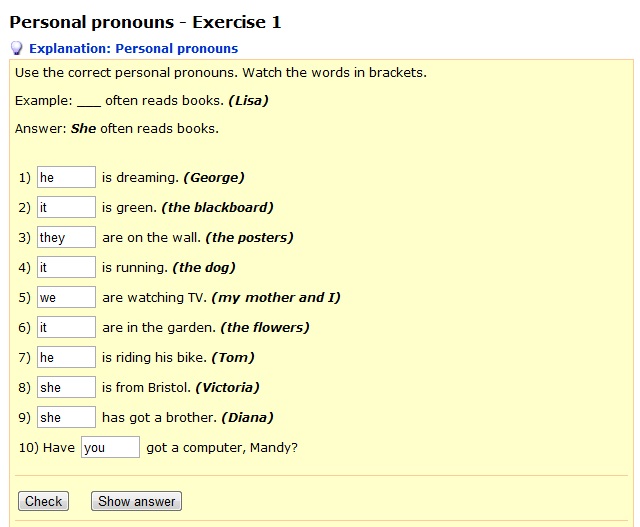640x527 pixels.
Task: Select the answer field for the dog
Action: [67, 267]
